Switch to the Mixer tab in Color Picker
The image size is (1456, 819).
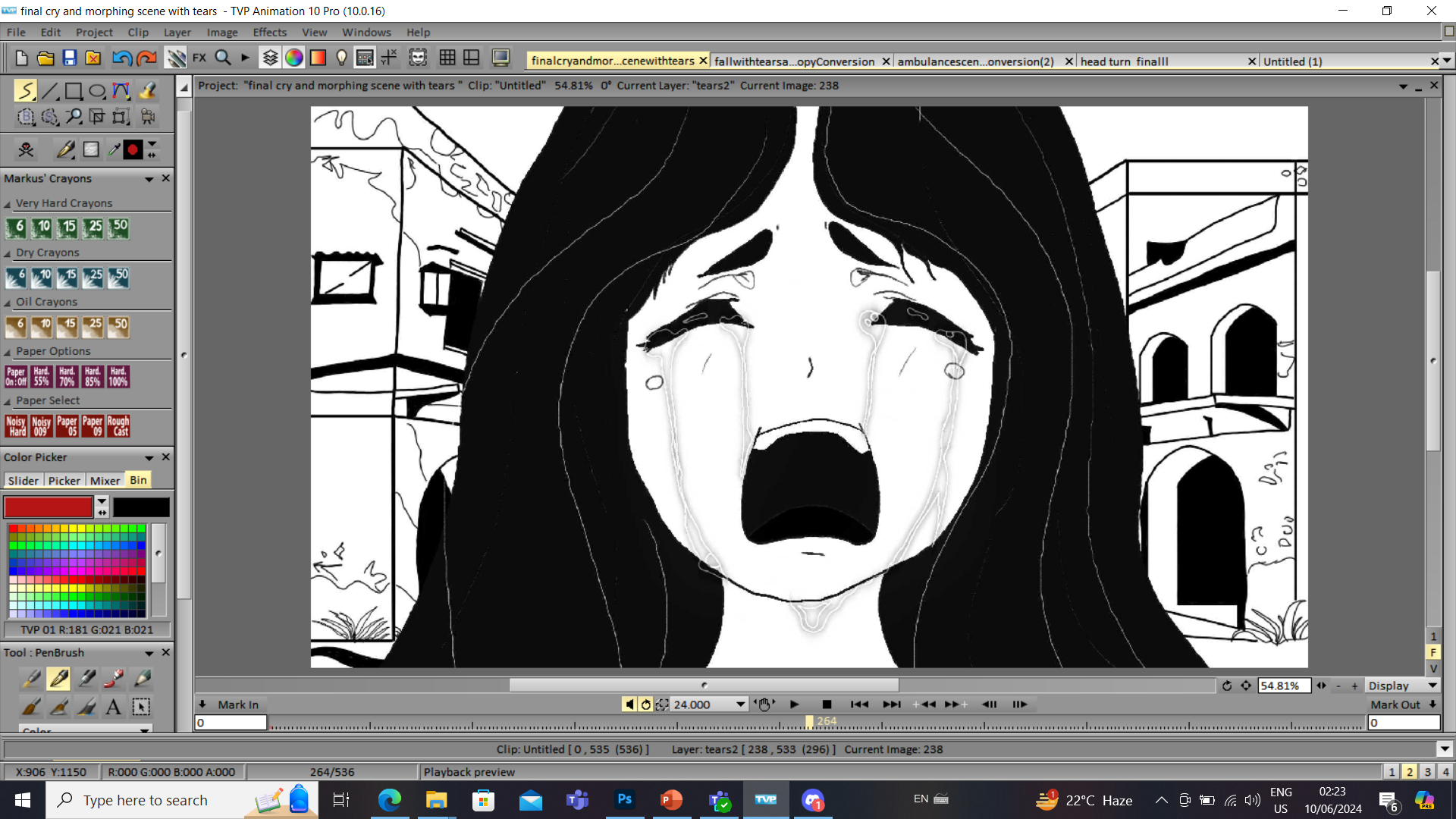105,481
